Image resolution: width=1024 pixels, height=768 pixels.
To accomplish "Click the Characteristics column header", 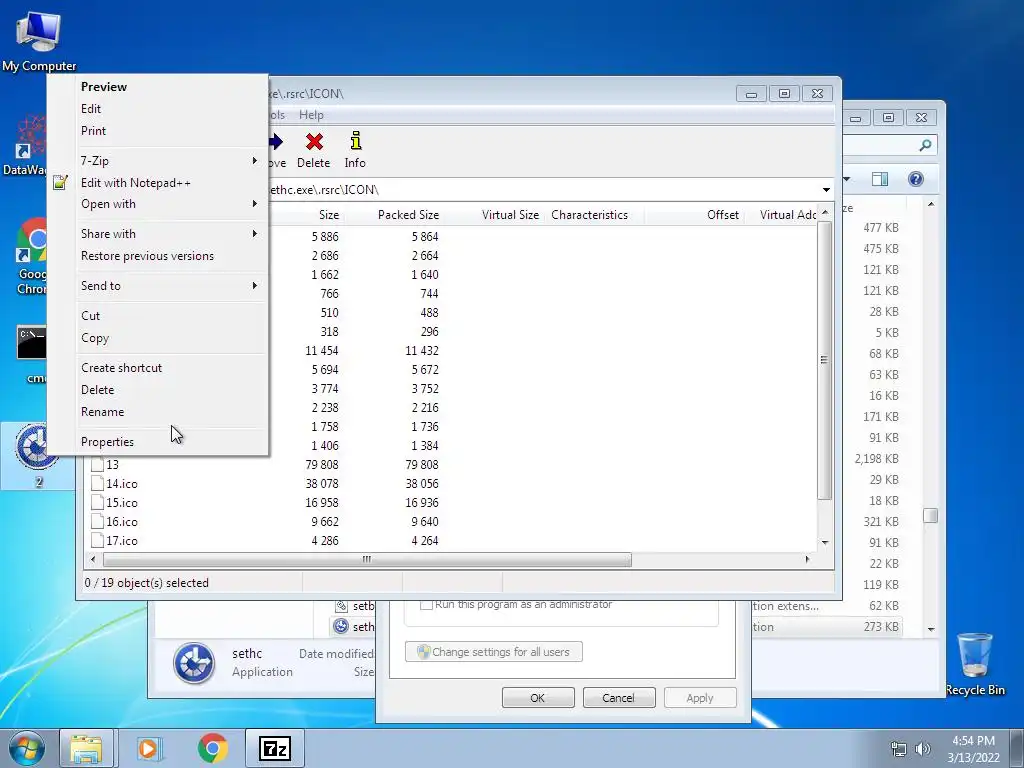I will 590,215.
